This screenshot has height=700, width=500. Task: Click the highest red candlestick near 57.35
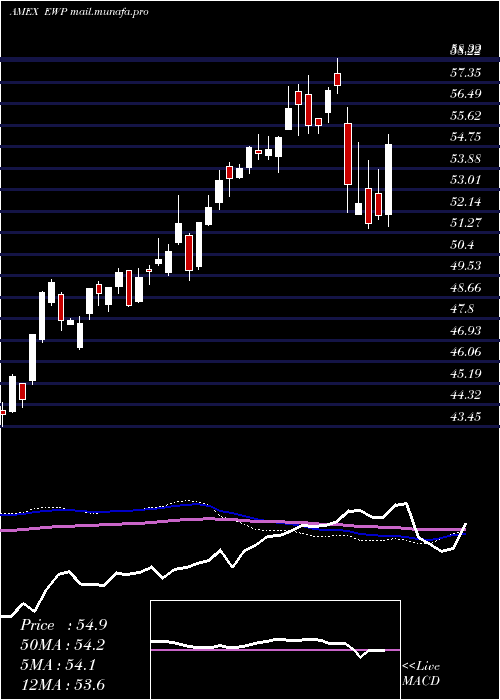point(338,79)
